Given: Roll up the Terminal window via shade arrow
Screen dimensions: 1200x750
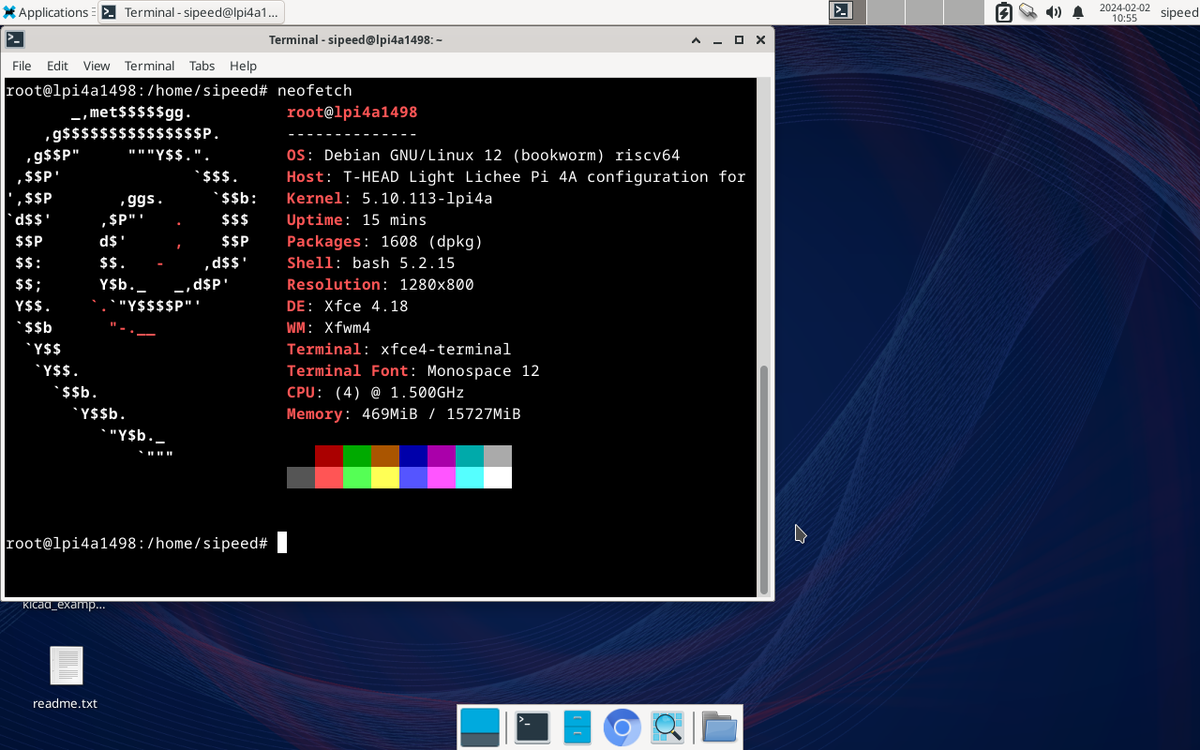Looking at the screenshot, I should pos(695,40).
